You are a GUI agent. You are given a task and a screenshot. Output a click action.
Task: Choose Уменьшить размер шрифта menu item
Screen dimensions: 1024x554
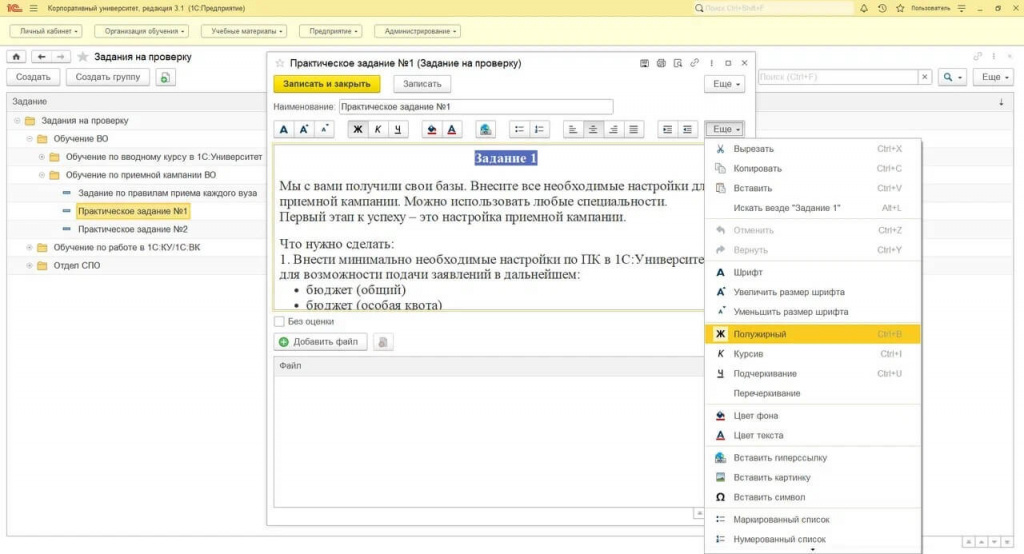pyautogui.click(x=813, y=312)
